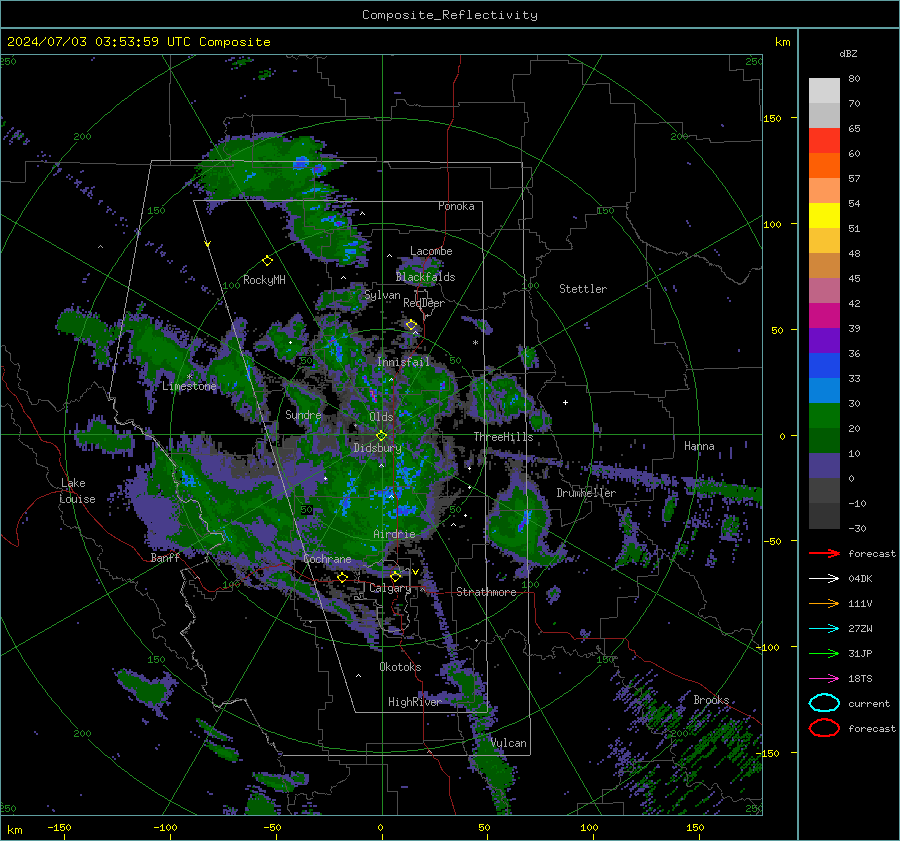Image resolution: width=900 pixels, height=841 pixels.
Task: Select the green 31JP arrow legend icon
Action: [824, 653]
